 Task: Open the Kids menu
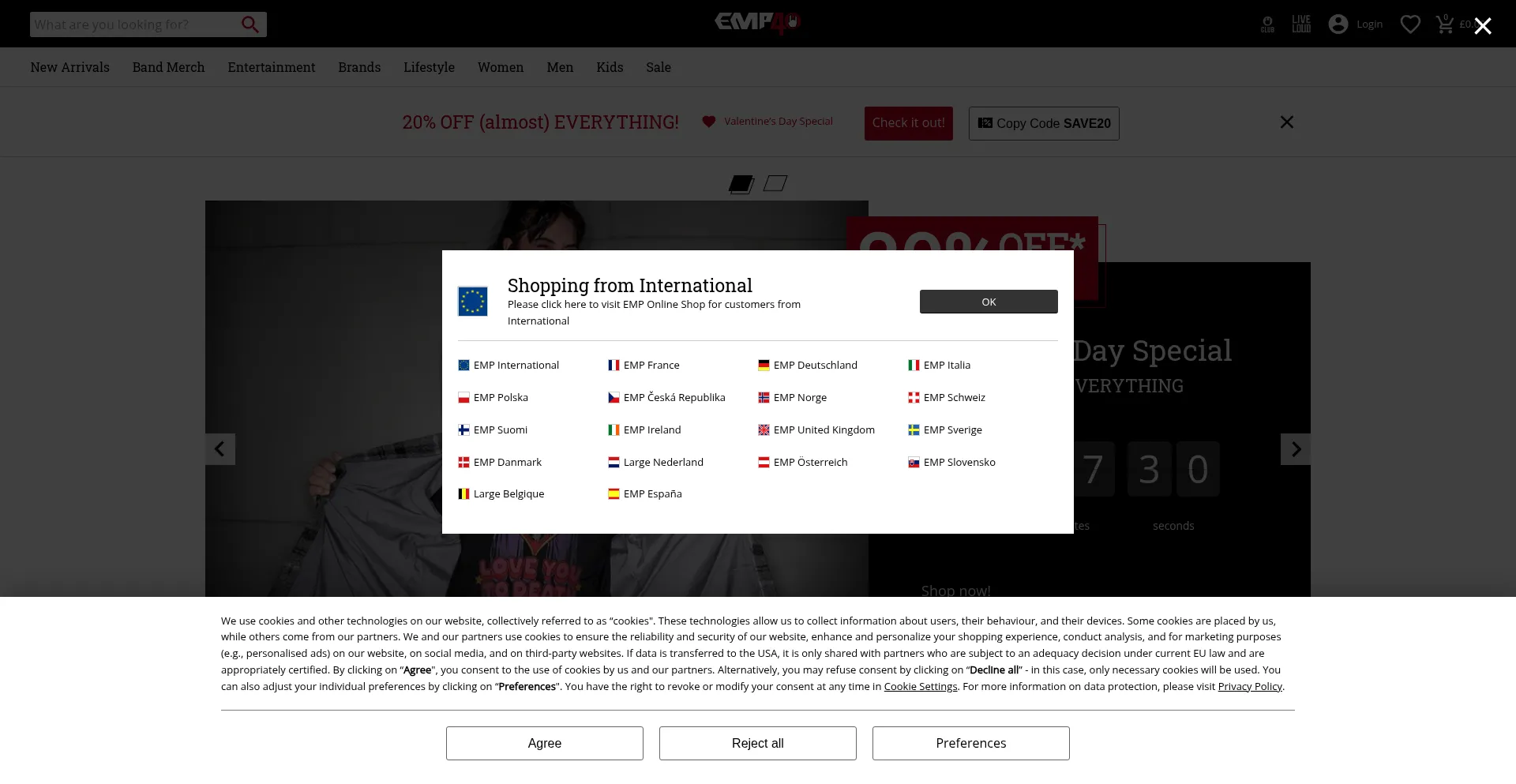tap(610, 67)
